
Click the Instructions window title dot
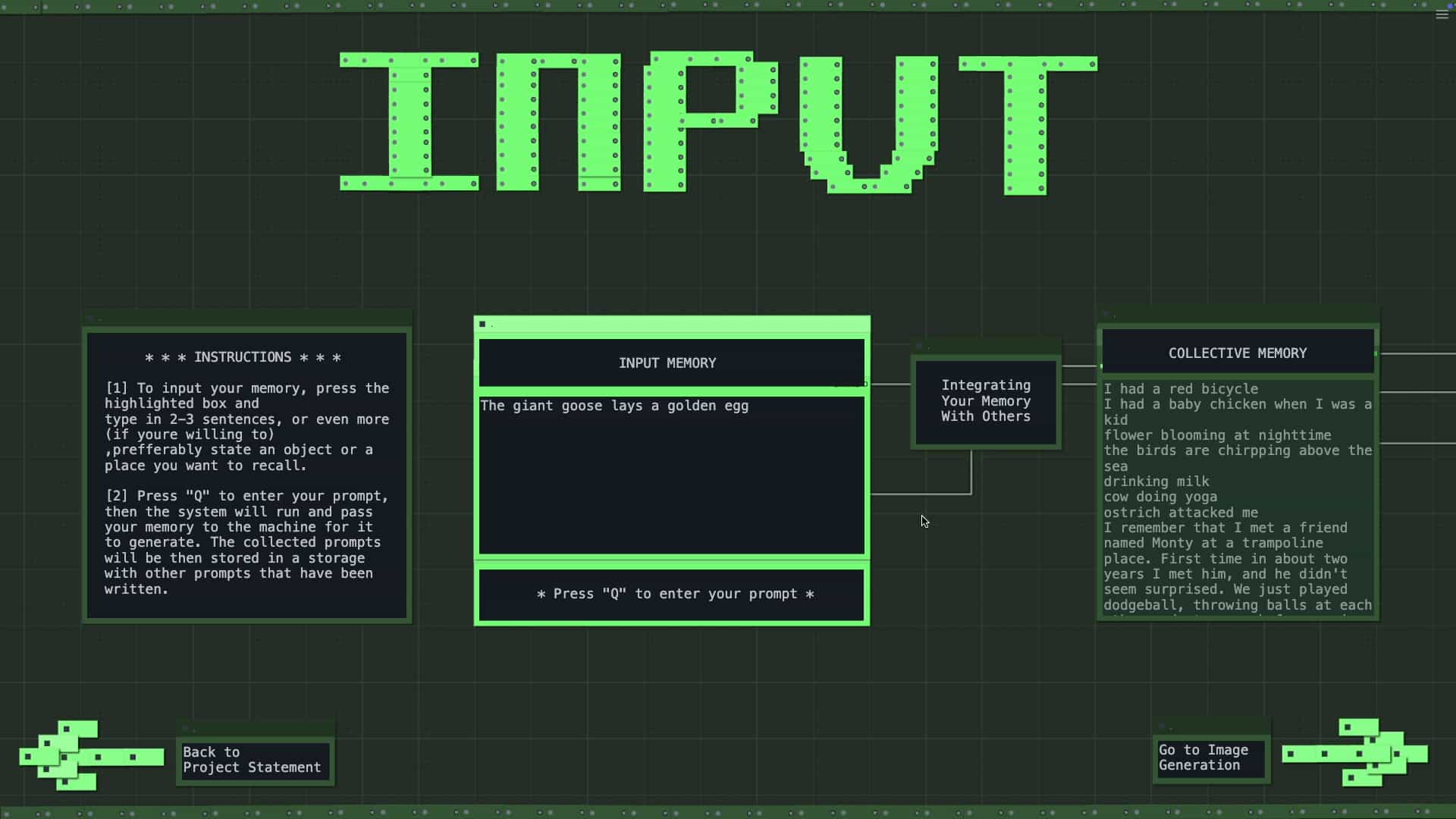[x=90, y=318]
